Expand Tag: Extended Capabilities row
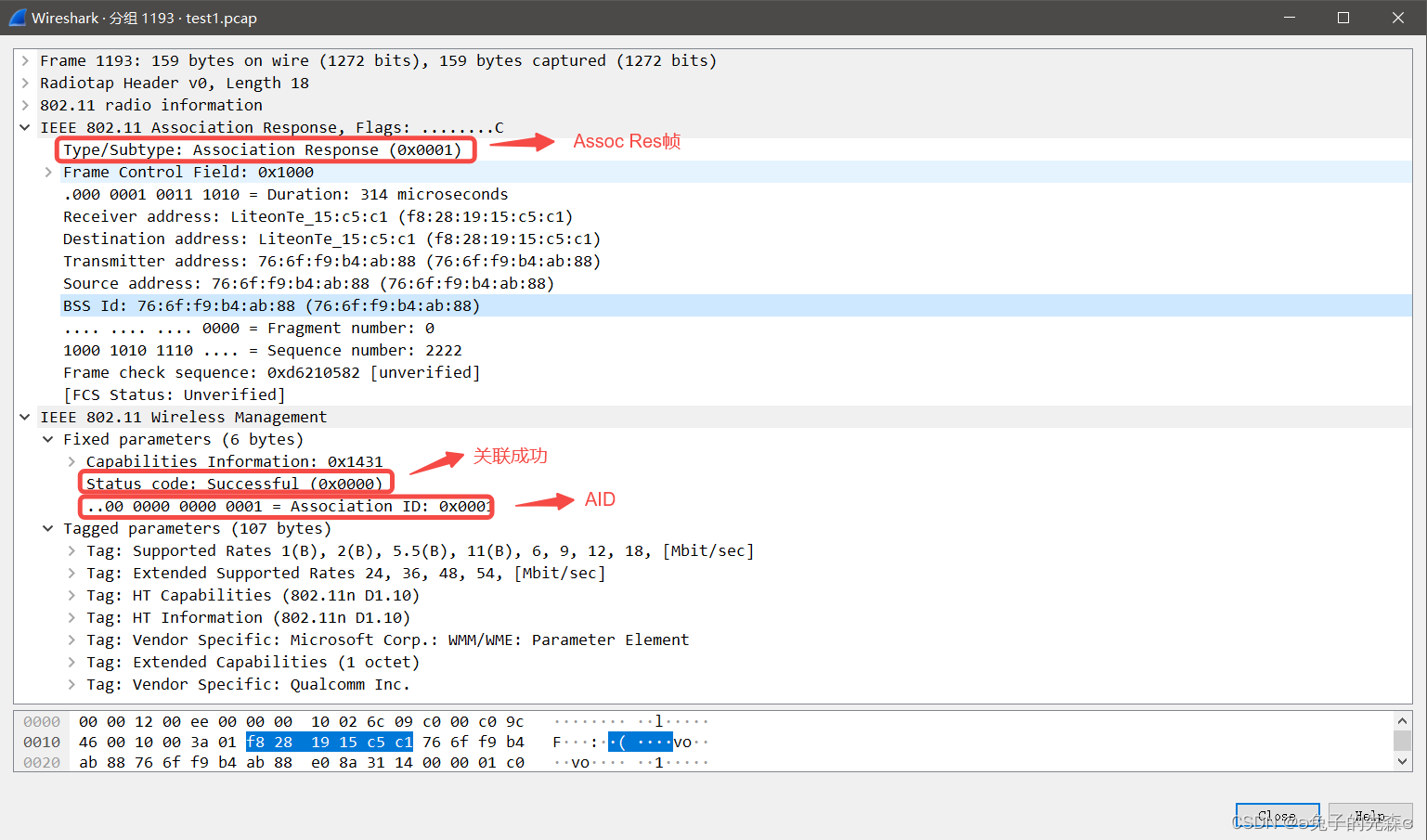 [x=71, y=662]
